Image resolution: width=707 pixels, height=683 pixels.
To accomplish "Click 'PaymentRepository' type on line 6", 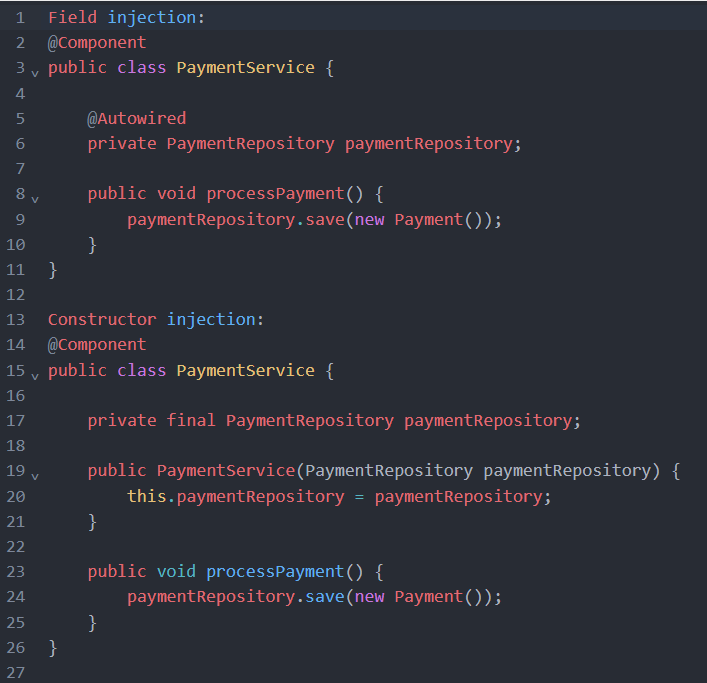I will point(250,144).
